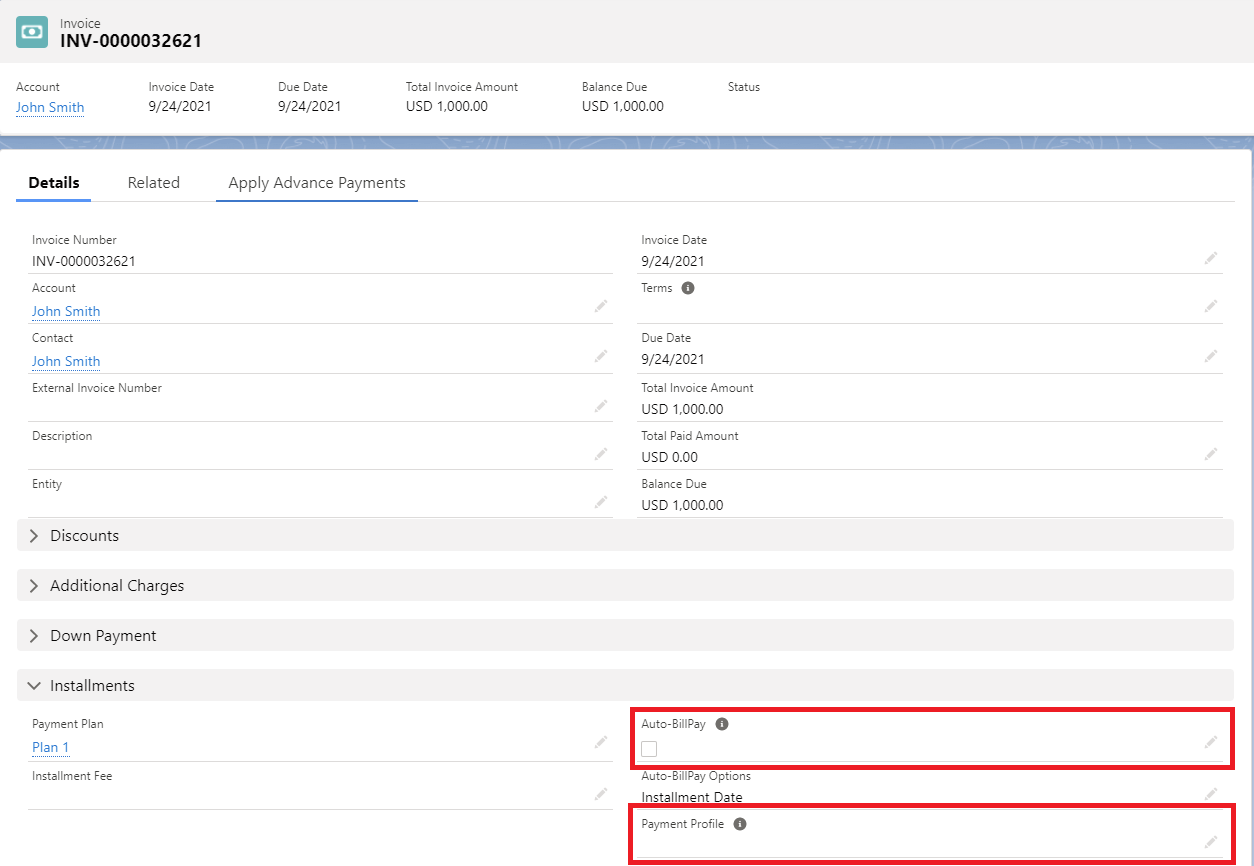The height and width of the screenshot is (866, 1254).
Task: Open the Apply Advance Payments tab
Action: (x=316, y=183)
